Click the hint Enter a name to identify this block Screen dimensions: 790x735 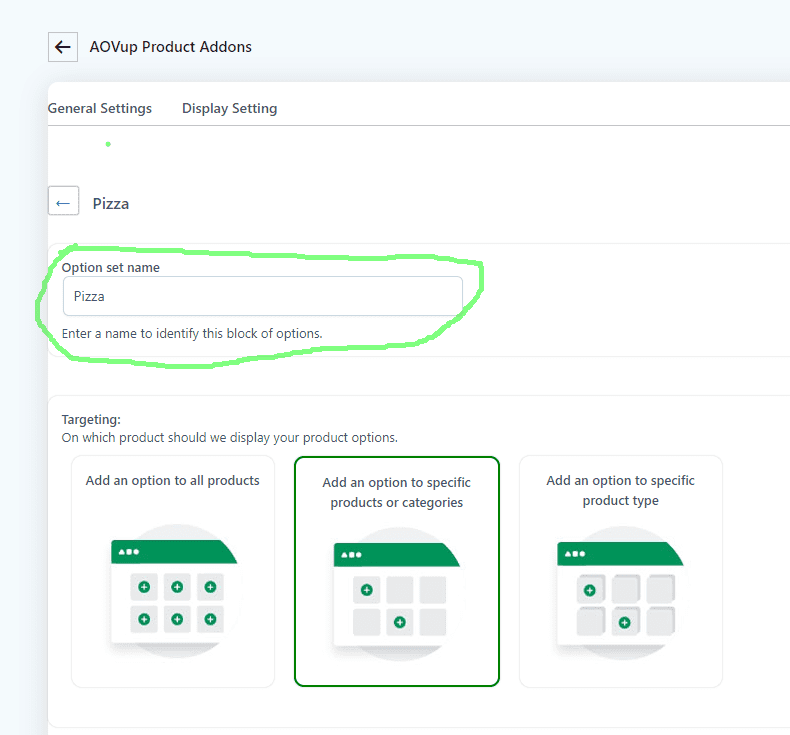click(192, 333)
